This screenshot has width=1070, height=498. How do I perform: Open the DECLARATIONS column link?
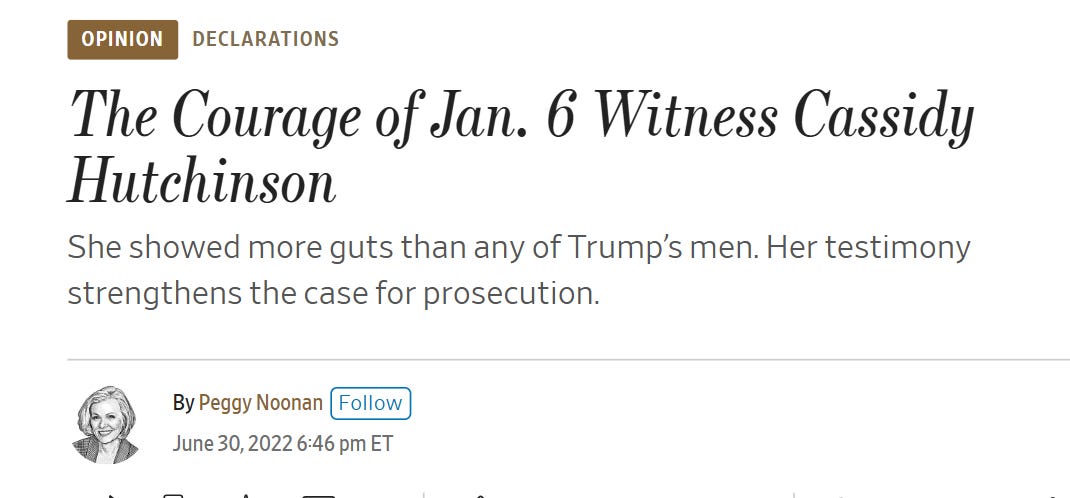coord(265,40)
